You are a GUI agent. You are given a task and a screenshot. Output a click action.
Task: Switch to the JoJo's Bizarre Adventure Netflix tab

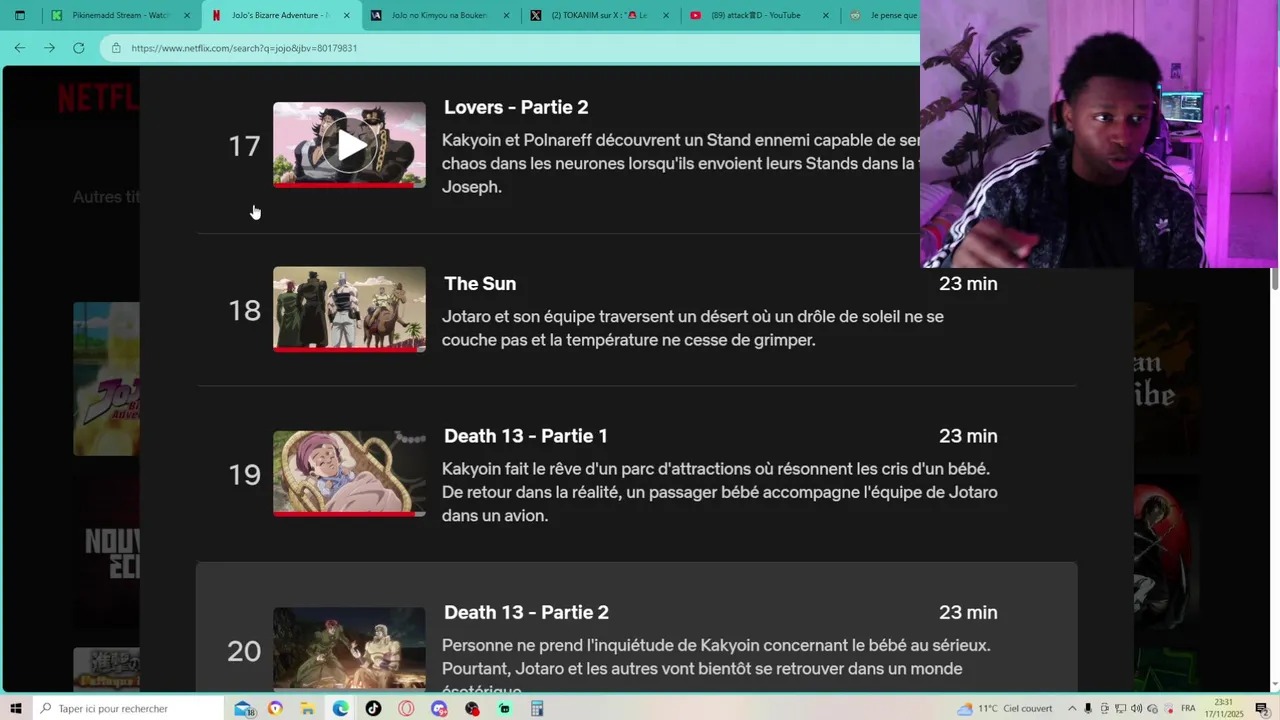[280, 15]
